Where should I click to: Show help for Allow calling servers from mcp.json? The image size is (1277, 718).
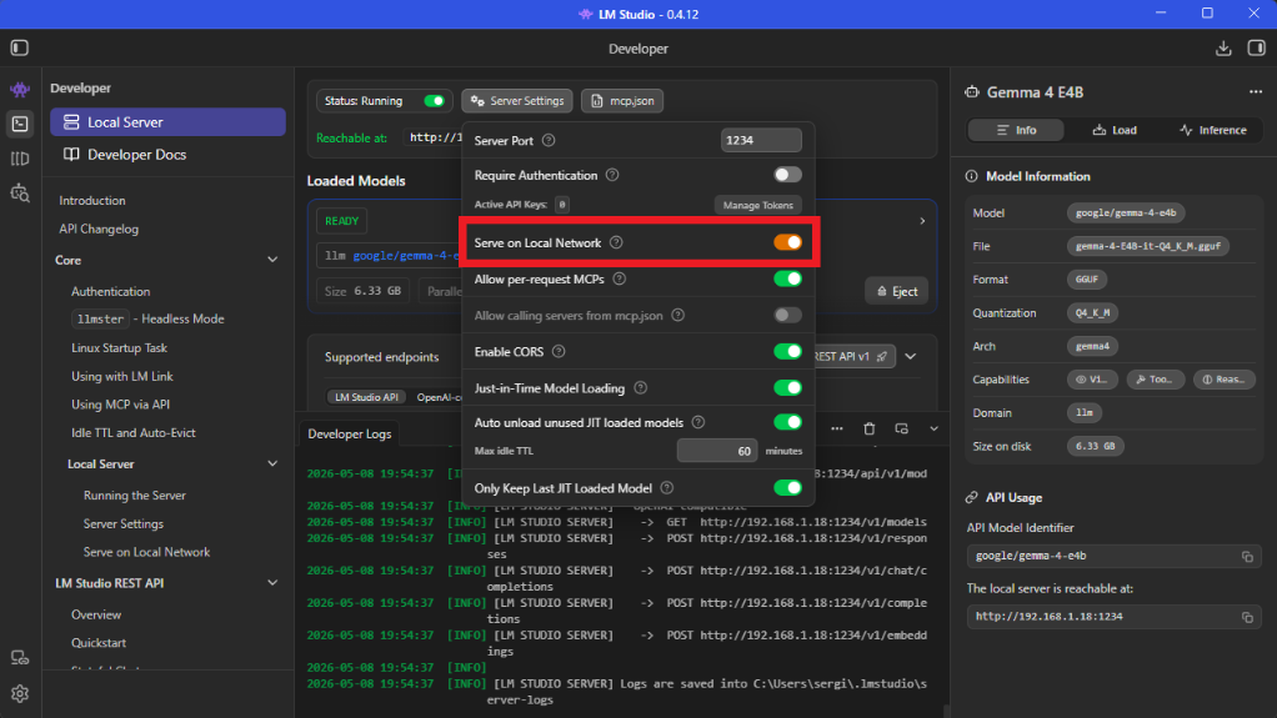click(678, 316)
